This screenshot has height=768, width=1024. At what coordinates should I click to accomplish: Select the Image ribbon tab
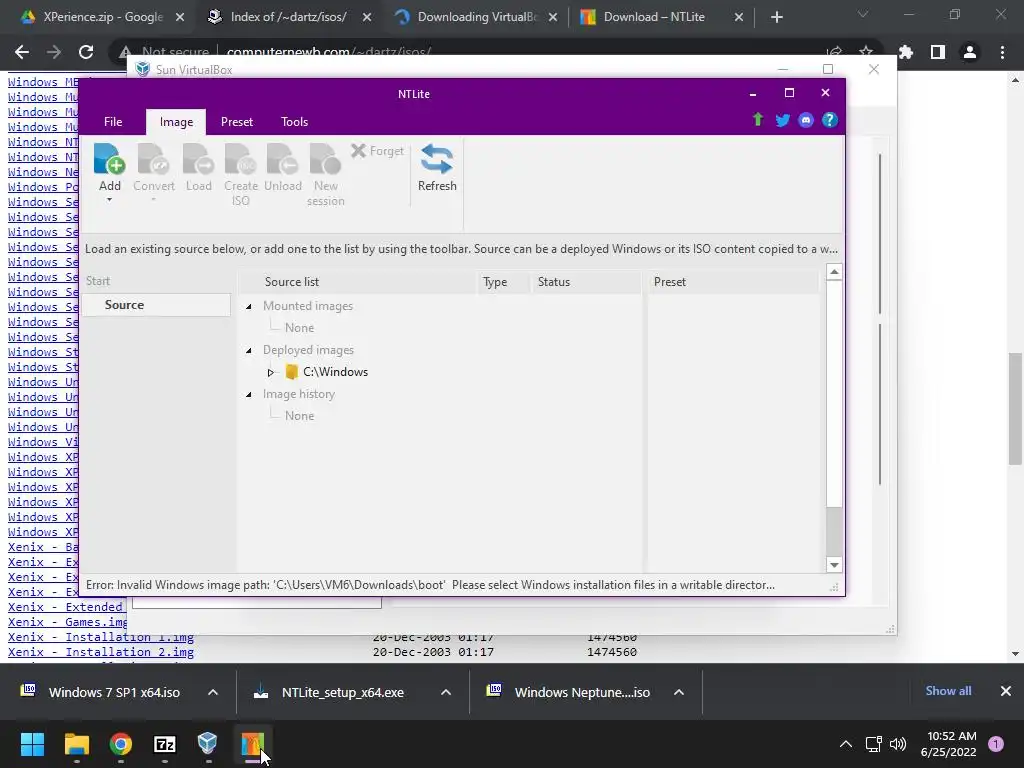176,122
